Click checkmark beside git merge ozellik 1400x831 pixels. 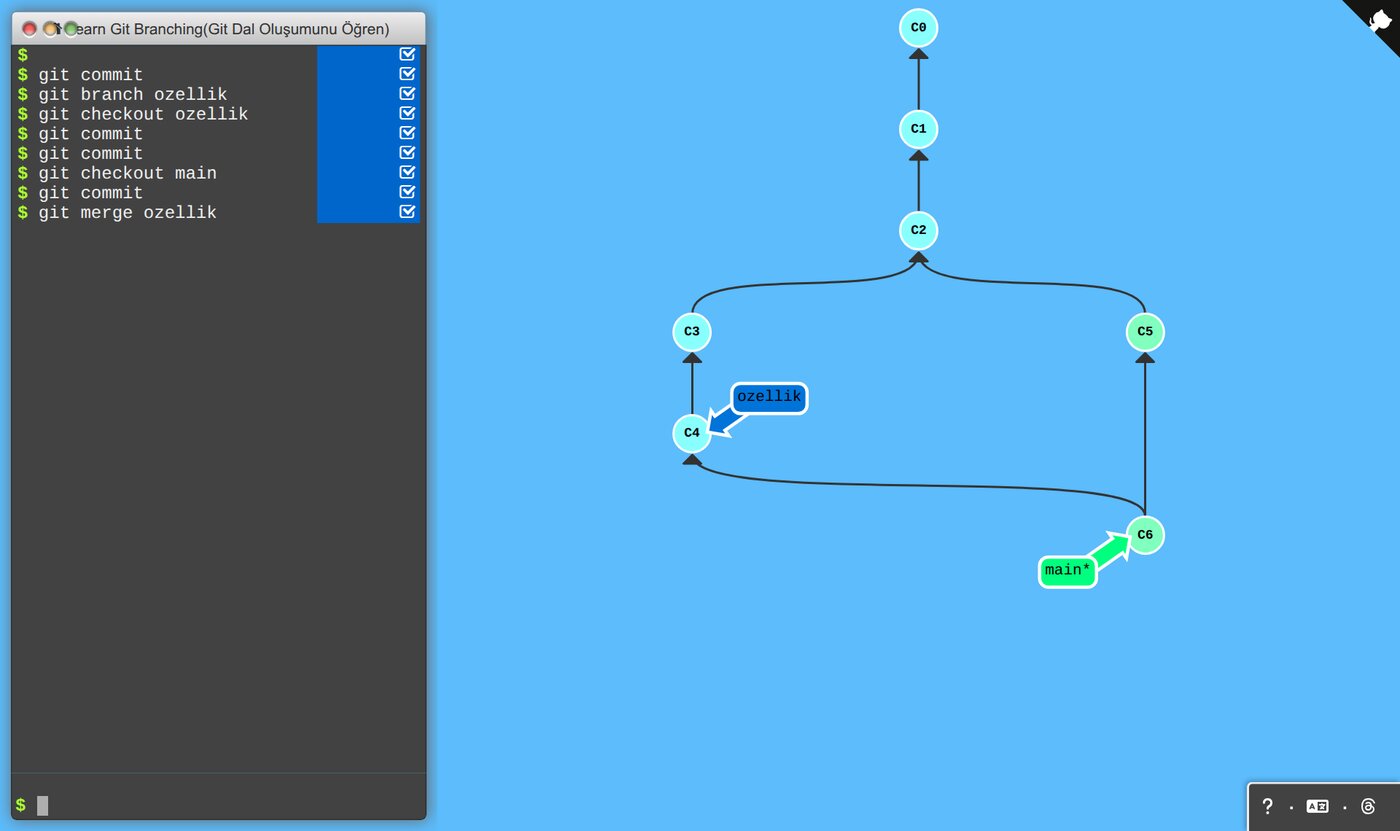407,212
